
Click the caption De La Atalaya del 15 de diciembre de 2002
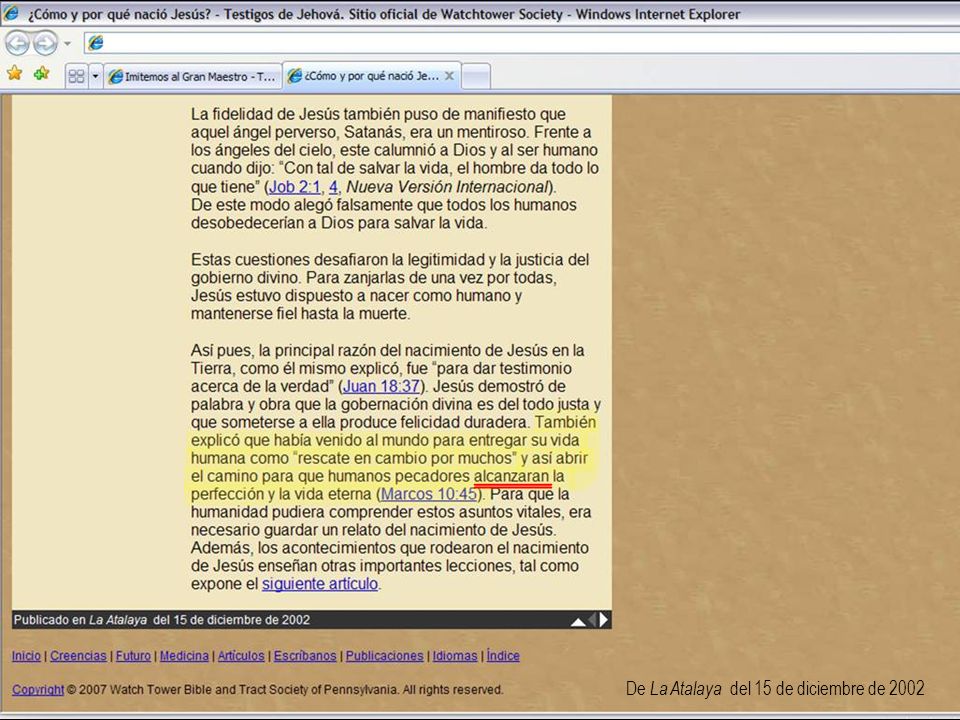[x=774, y=689]
